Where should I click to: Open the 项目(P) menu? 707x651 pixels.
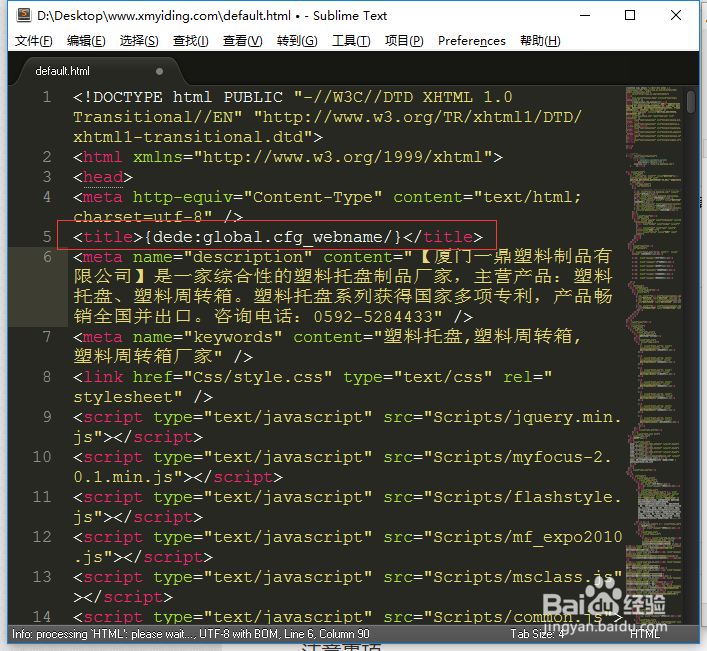(404, 41)
